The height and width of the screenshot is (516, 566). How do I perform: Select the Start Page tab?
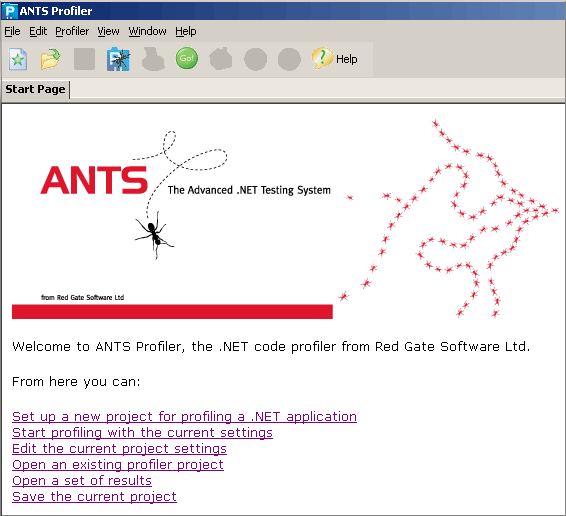[35, 89]
